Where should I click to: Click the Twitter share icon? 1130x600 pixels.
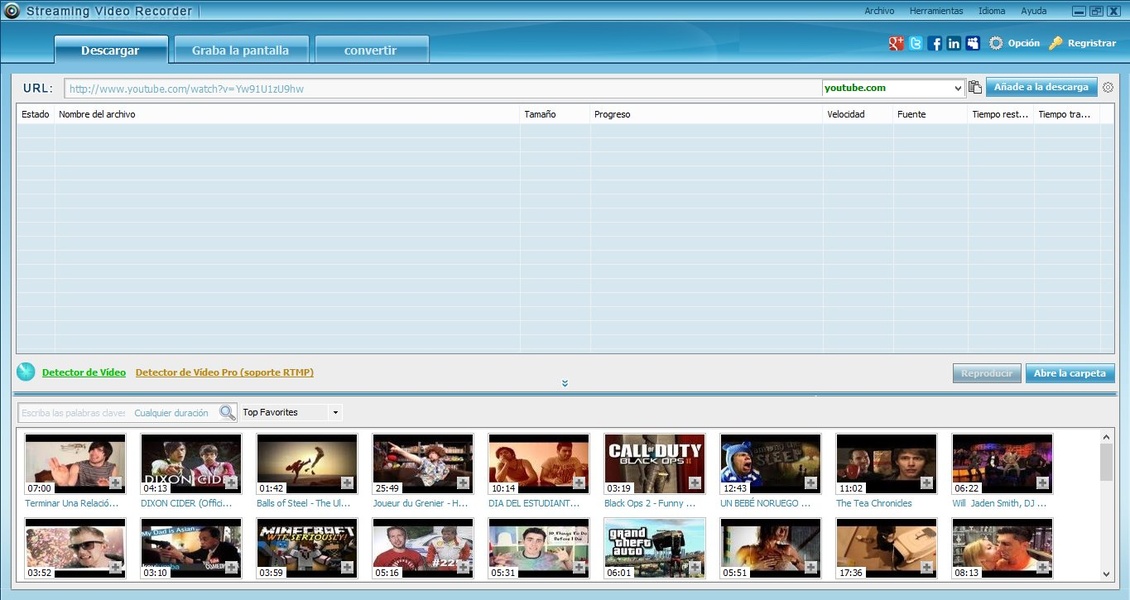(x=916, y=43)
